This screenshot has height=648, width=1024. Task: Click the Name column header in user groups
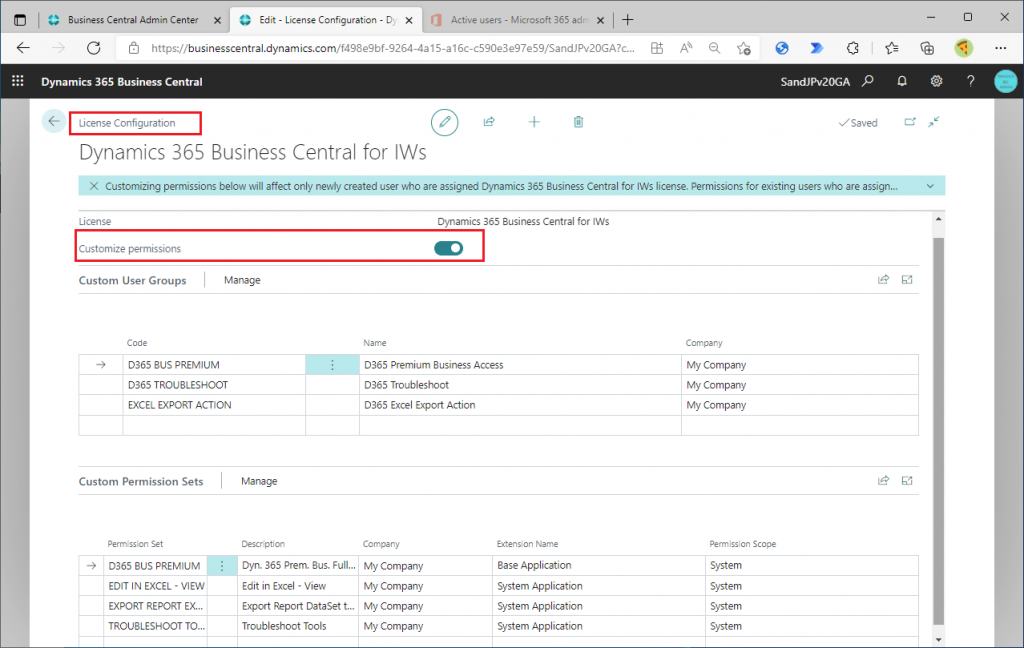coord(375,343)
